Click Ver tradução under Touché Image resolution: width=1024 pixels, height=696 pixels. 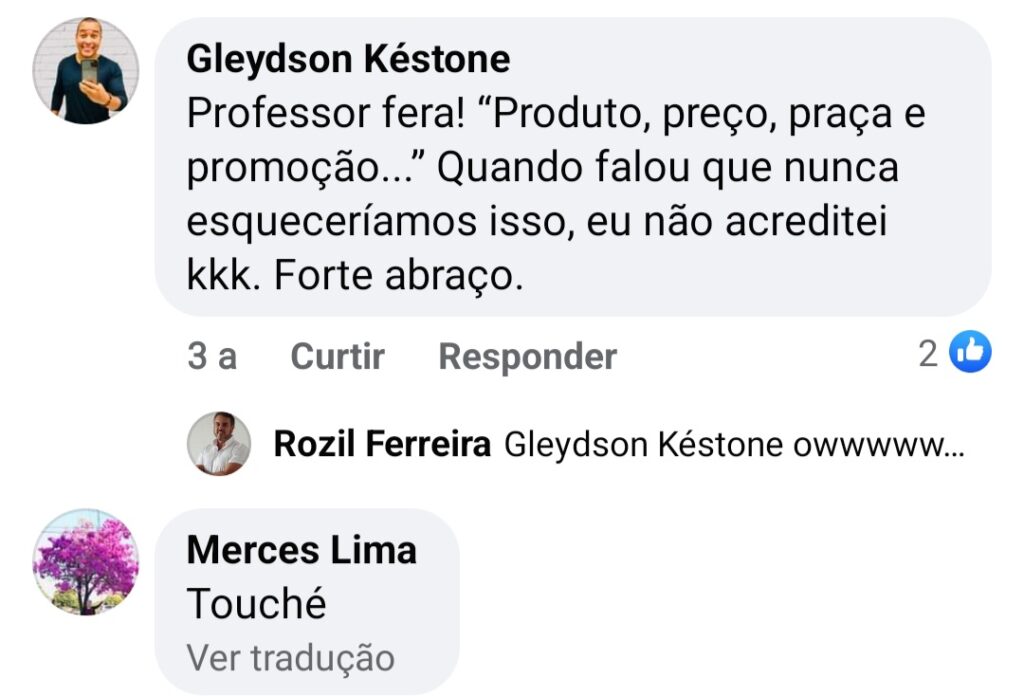[290, 658]
